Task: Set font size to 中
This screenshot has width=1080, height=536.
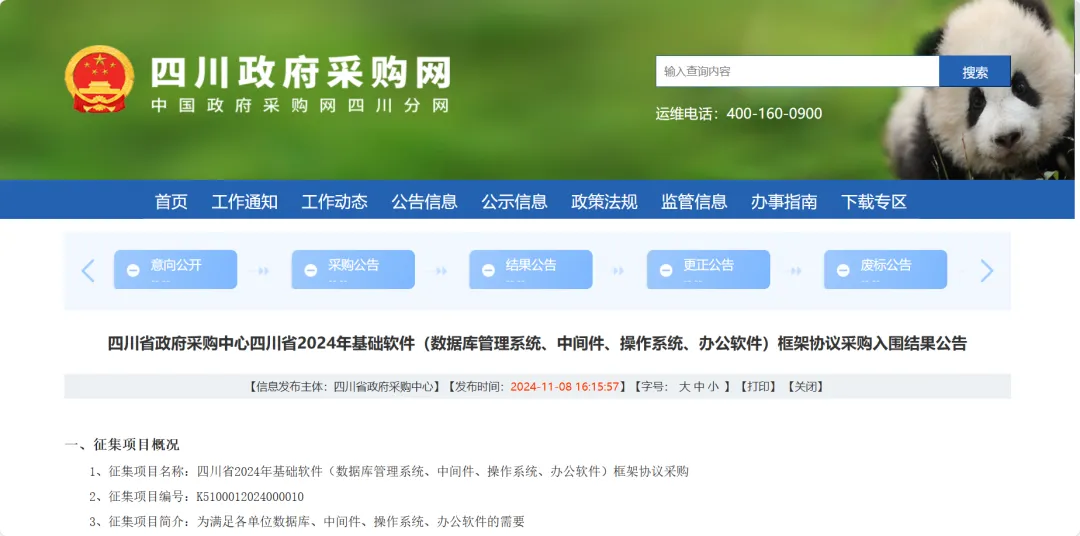Action: pos(698,386)
